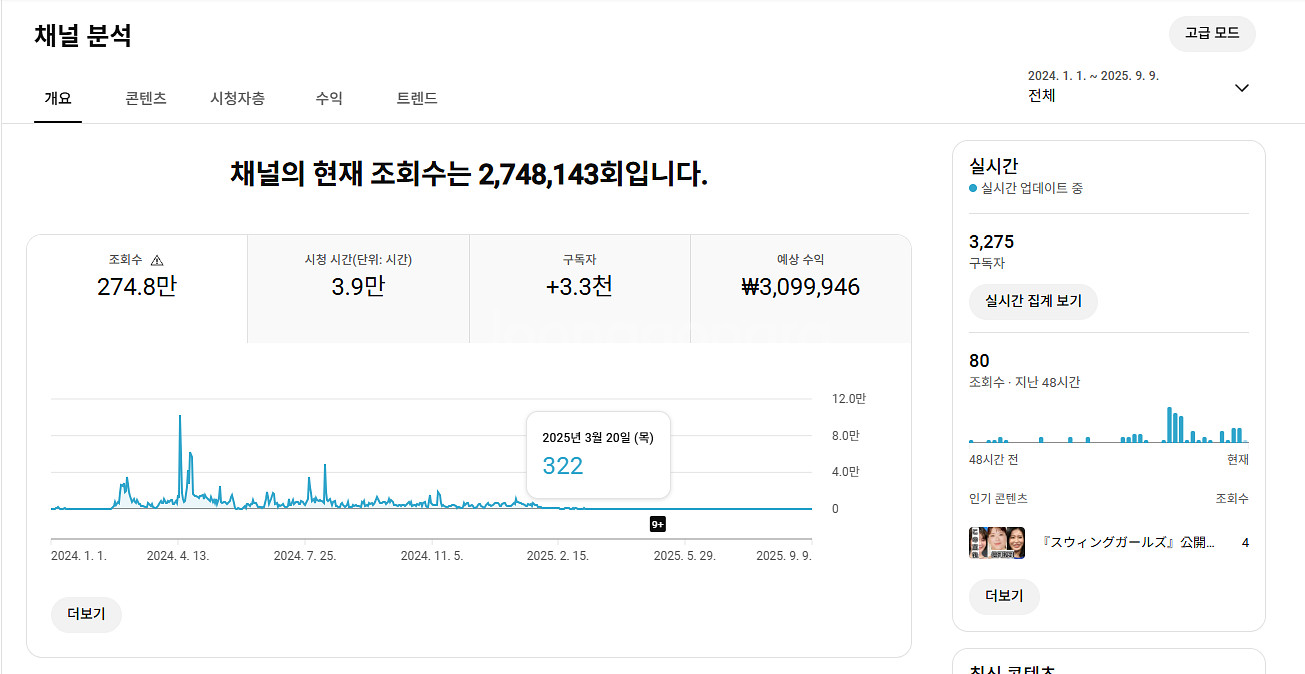Click the 실시간 업데이트 중 status text

point(1032,188)
